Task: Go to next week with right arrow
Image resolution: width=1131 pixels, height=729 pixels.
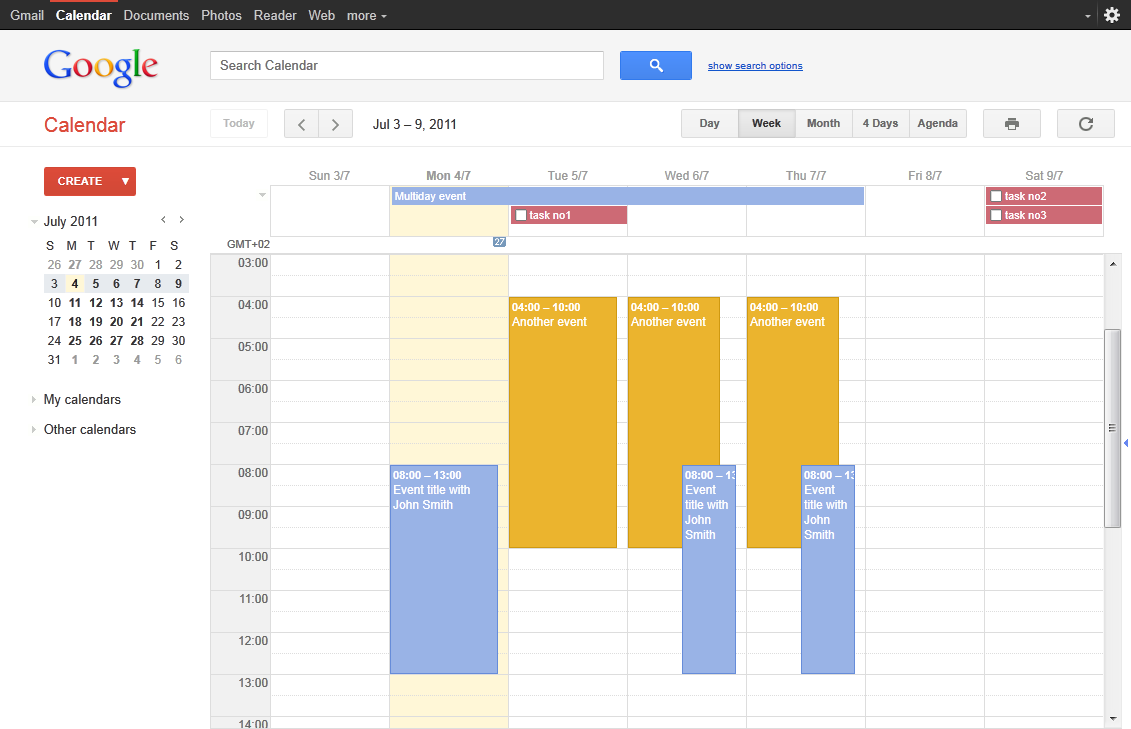Action: (335, 123)
